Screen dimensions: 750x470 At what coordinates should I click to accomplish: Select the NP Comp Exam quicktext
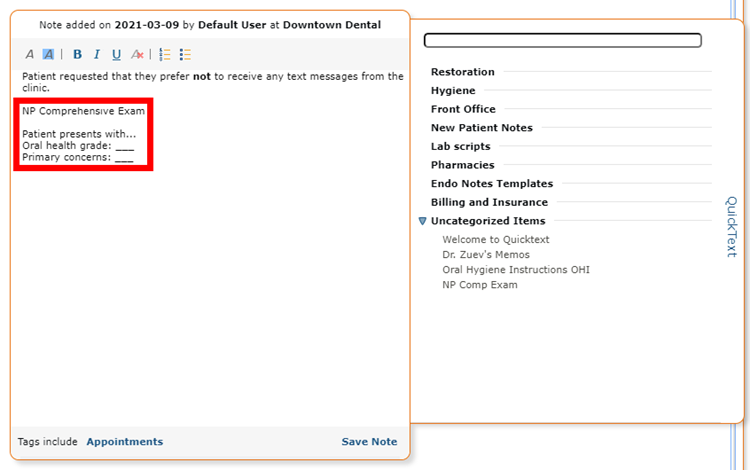coord(480,285)
